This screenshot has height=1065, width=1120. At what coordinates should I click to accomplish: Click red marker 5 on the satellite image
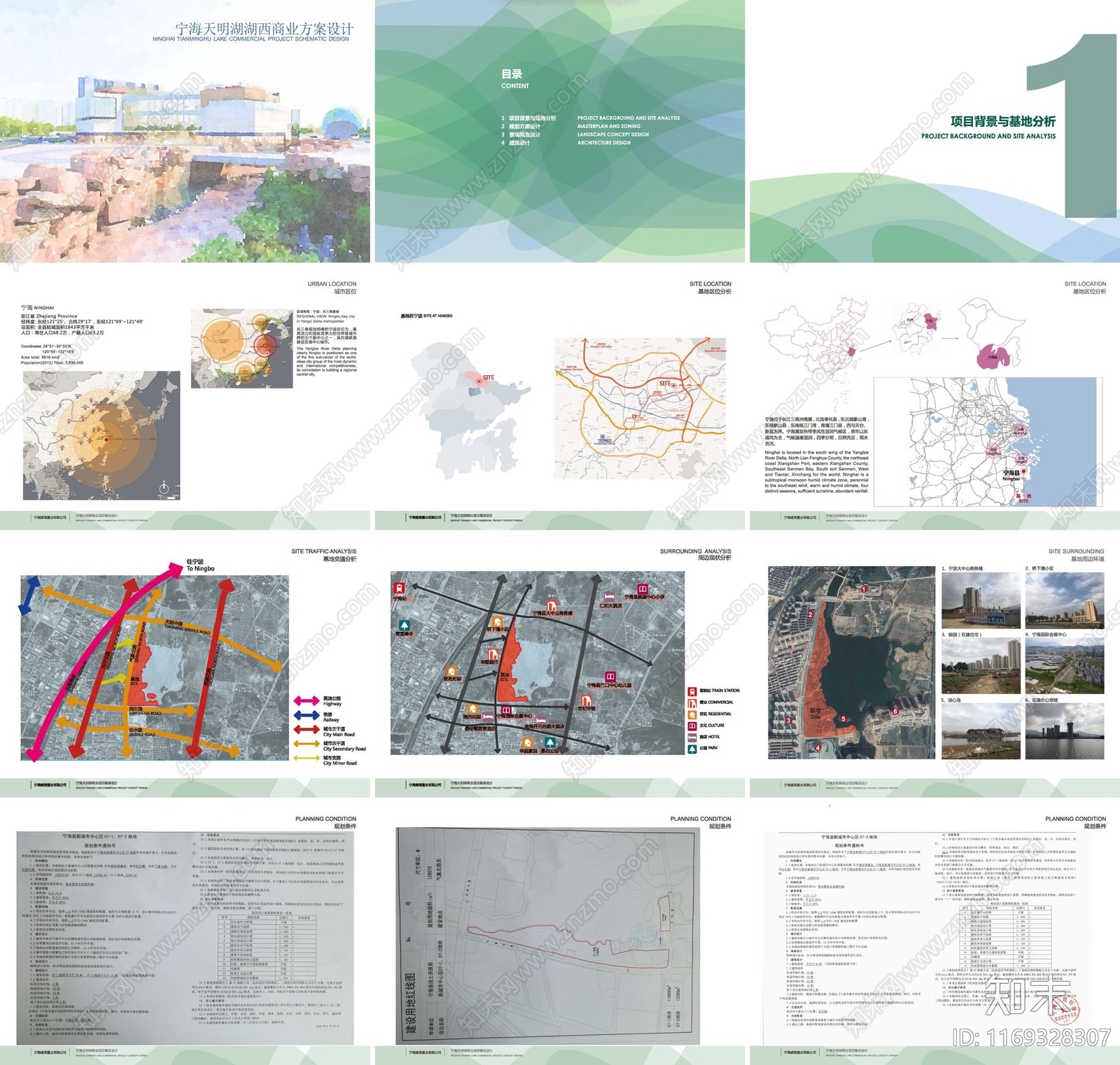click(x=843, y=719)
